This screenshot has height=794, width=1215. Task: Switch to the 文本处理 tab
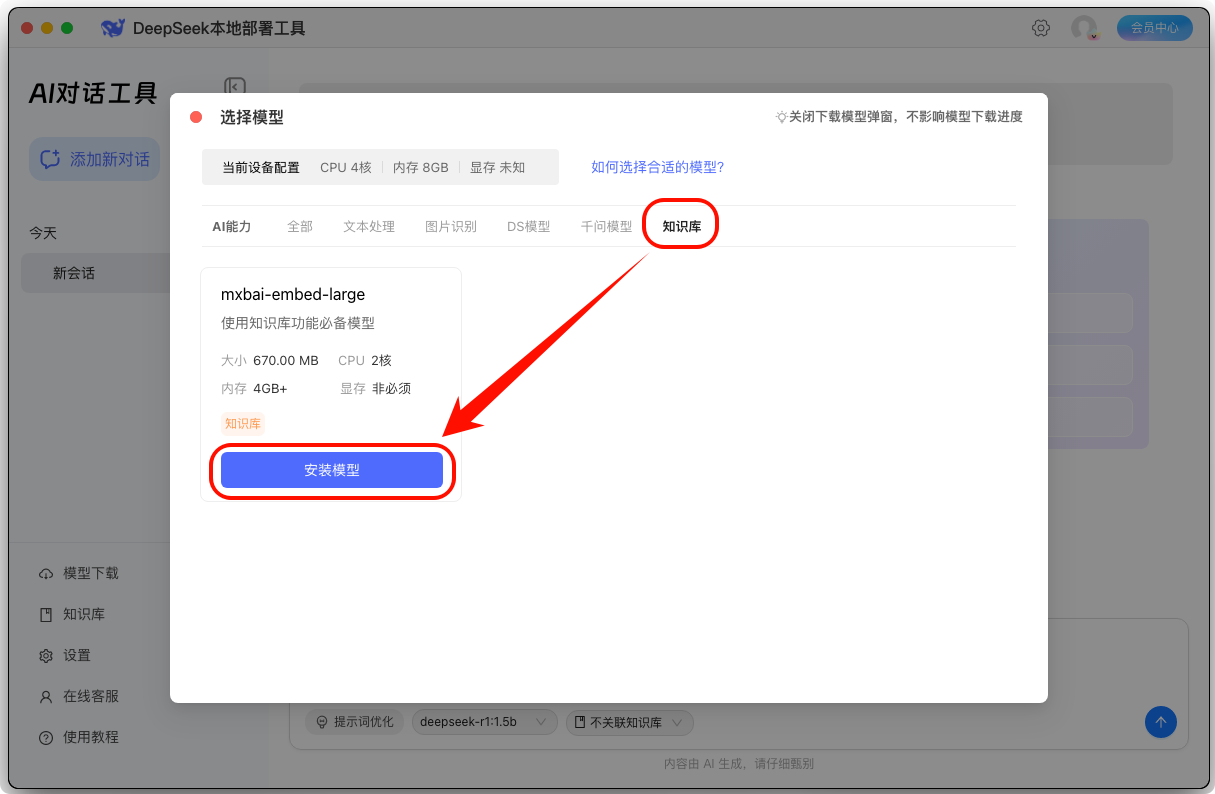[x=369, y=226]
